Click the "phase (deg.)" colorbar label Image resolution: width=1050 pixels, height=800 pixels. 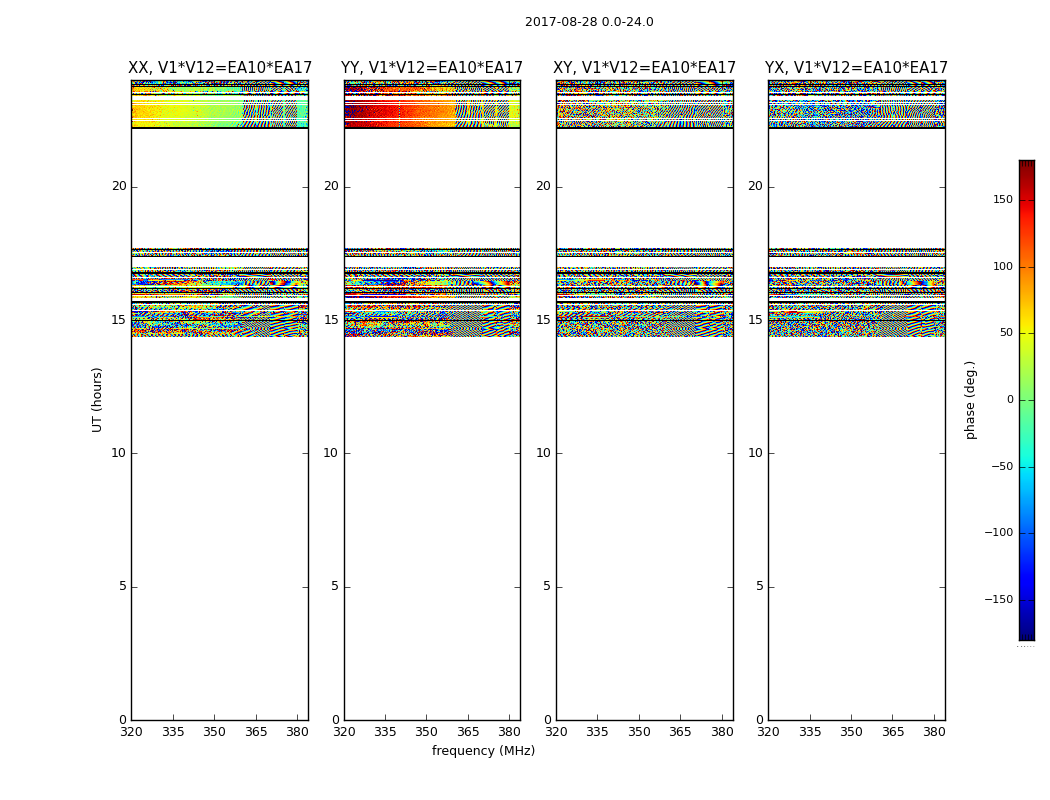[x=970, y=400]
